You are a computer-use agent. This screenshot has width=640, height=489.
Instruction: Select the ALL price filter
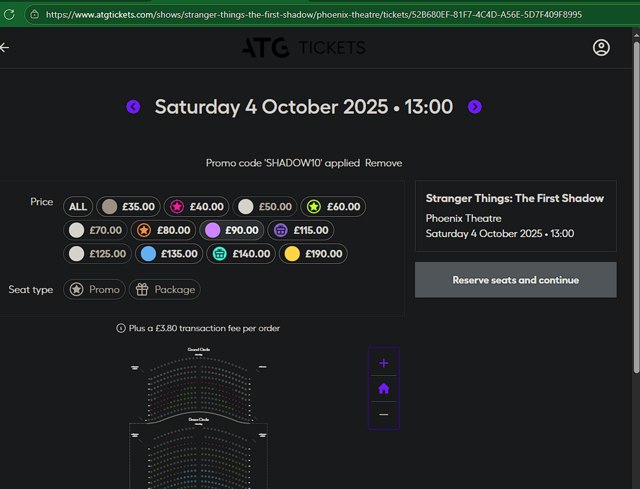pyautogui.click(x=78, y=207)
